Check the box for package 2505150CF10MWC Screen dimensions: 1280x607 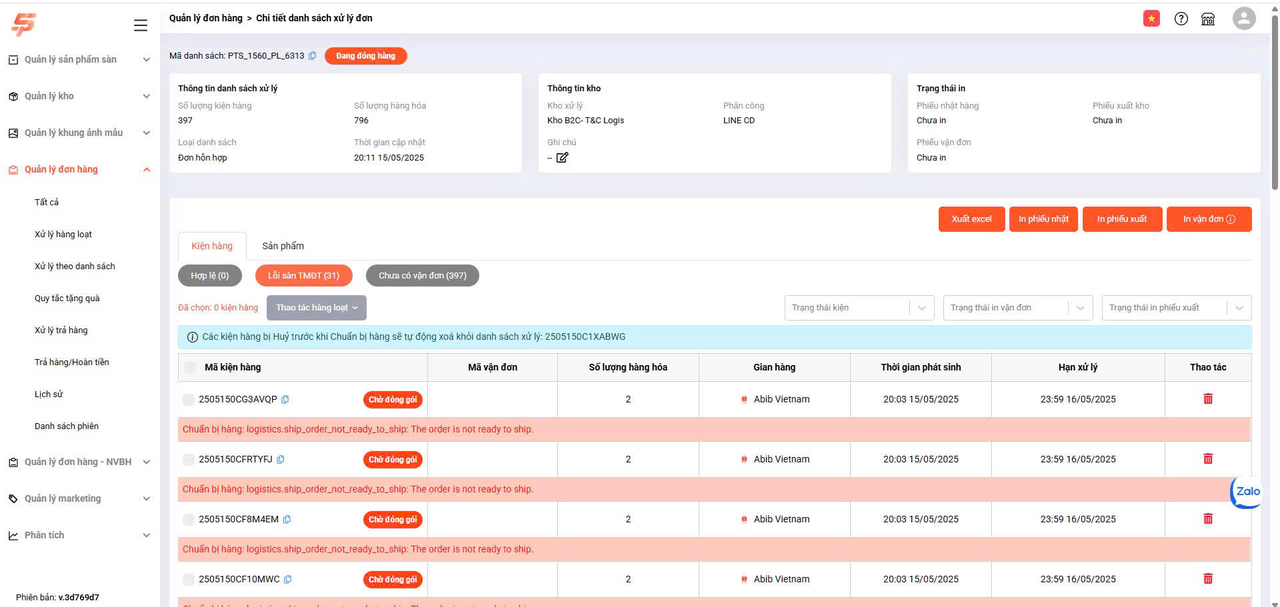pos(188,580)
